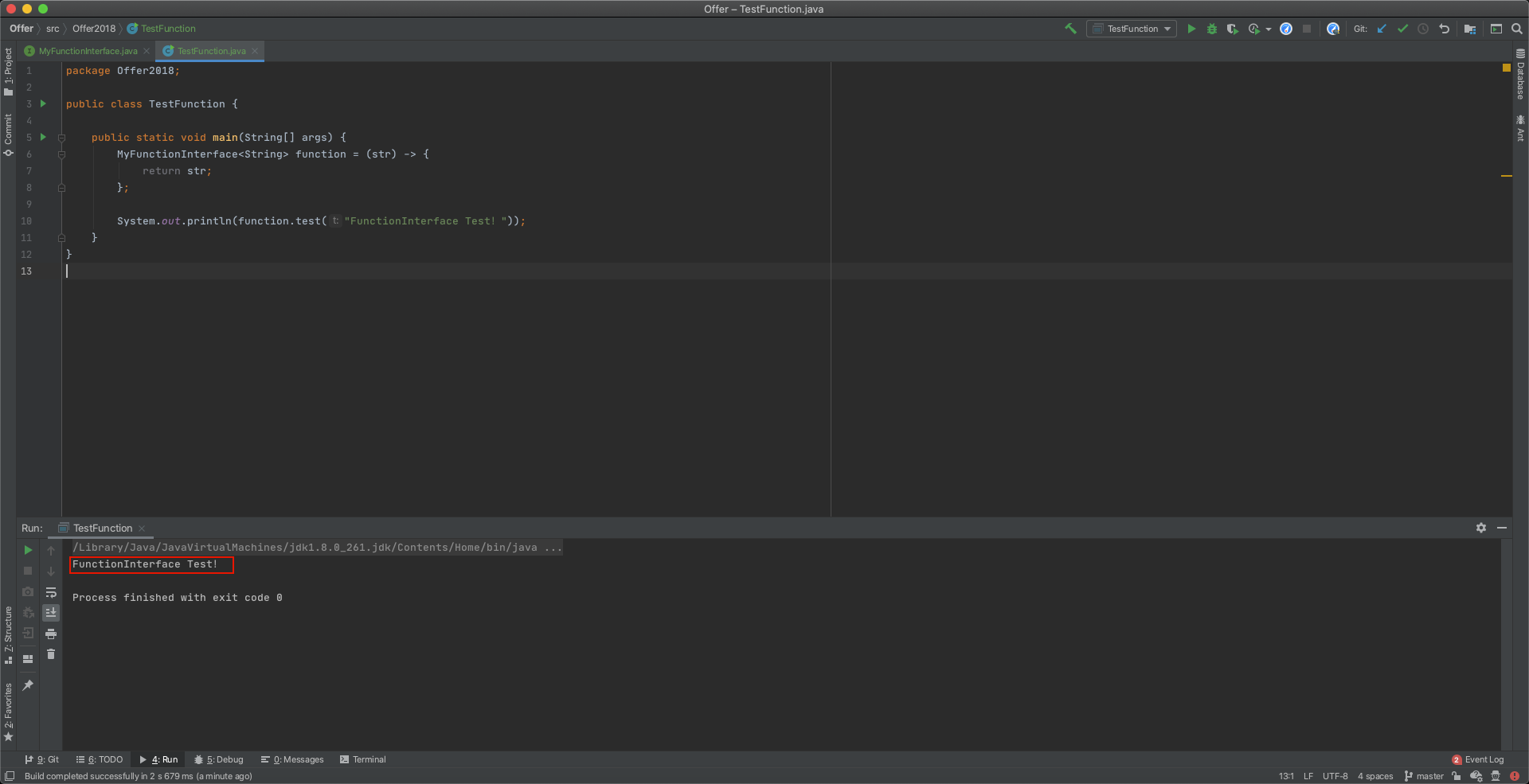This screenshot has height=784, width=1529.
Task: Open Project Structure from the folder icon
Action: click(x=1470, y=29)
